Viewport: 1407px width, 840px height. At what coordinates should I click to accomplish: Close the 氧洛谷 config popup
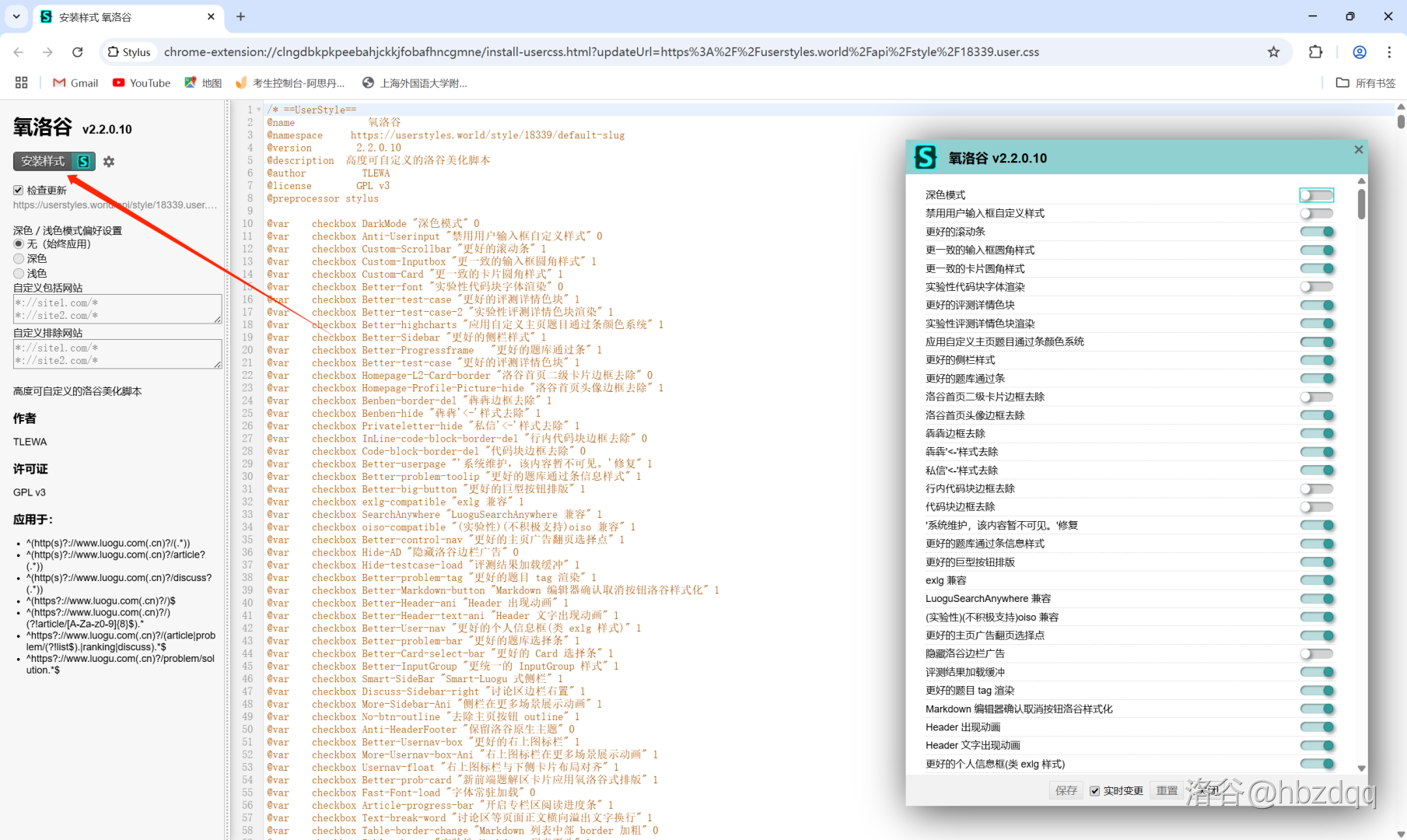(1358, 149)
